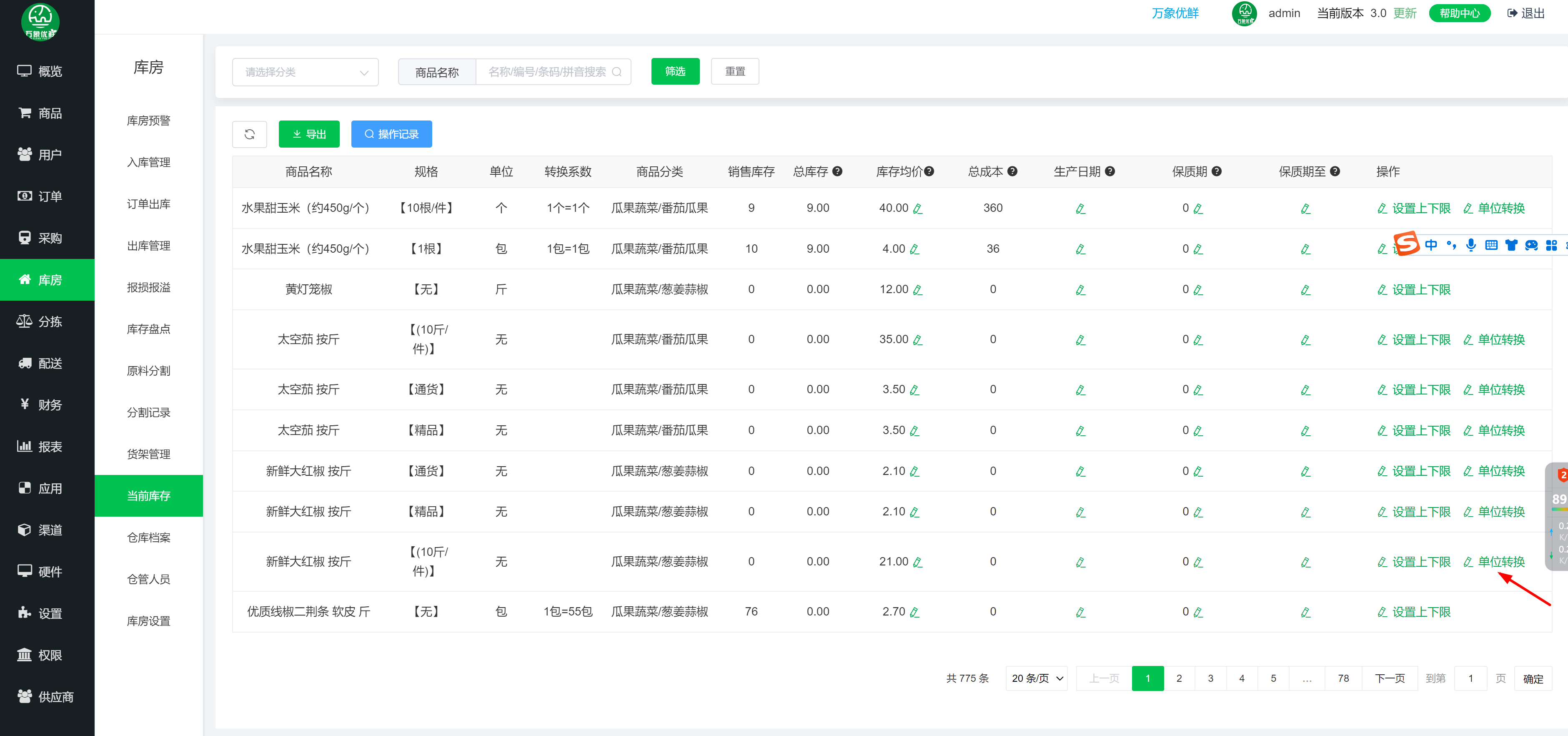Click 单位转换 in 【10根/件】 corn row
The height and width of the screenshot is (736, 1568).
1494,208
